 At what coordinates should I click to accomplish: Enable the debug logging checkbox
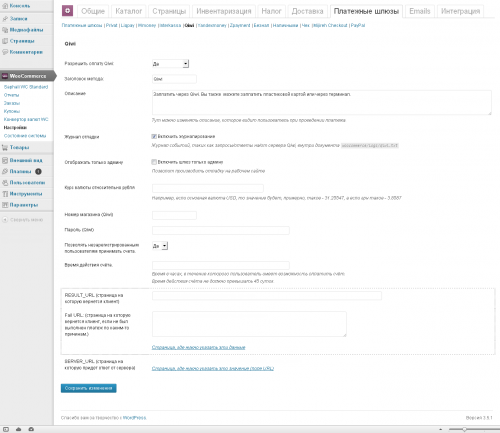click(154, 136)
